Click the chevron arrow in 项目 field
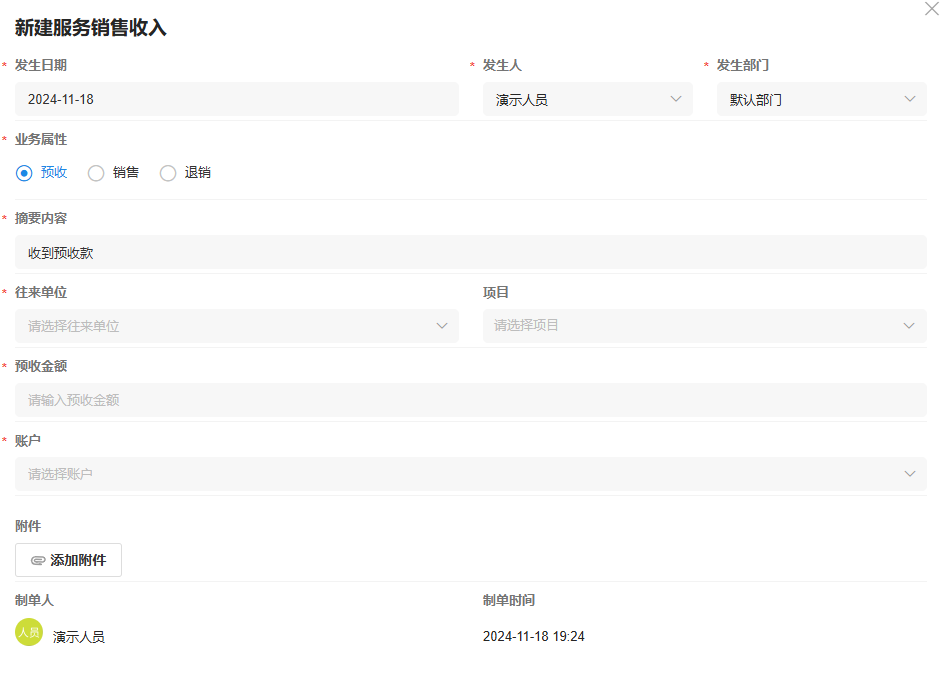This screenshot has height=688, width=943. (x=909, y=326)
